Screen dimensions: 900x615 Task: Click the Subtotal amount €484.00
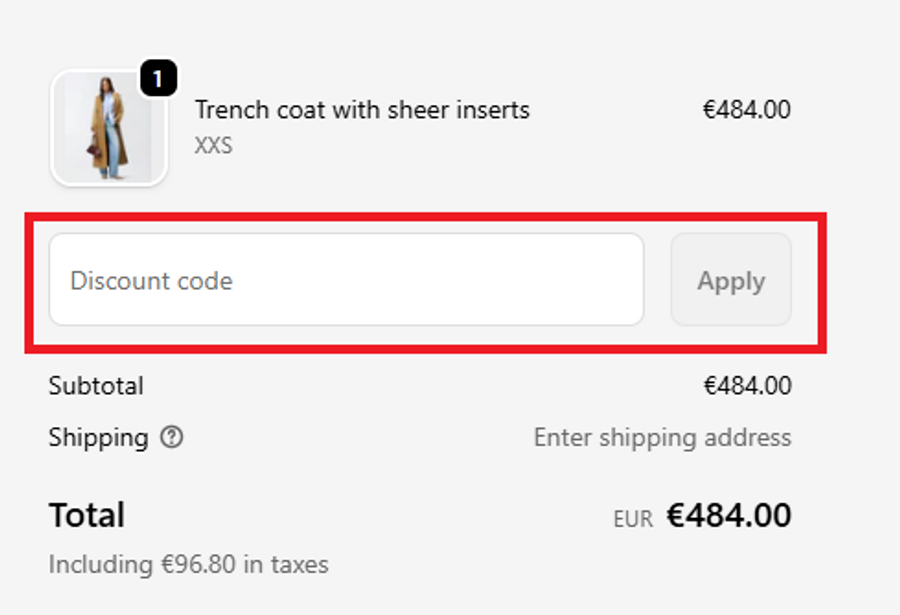(x=747, y=386)
